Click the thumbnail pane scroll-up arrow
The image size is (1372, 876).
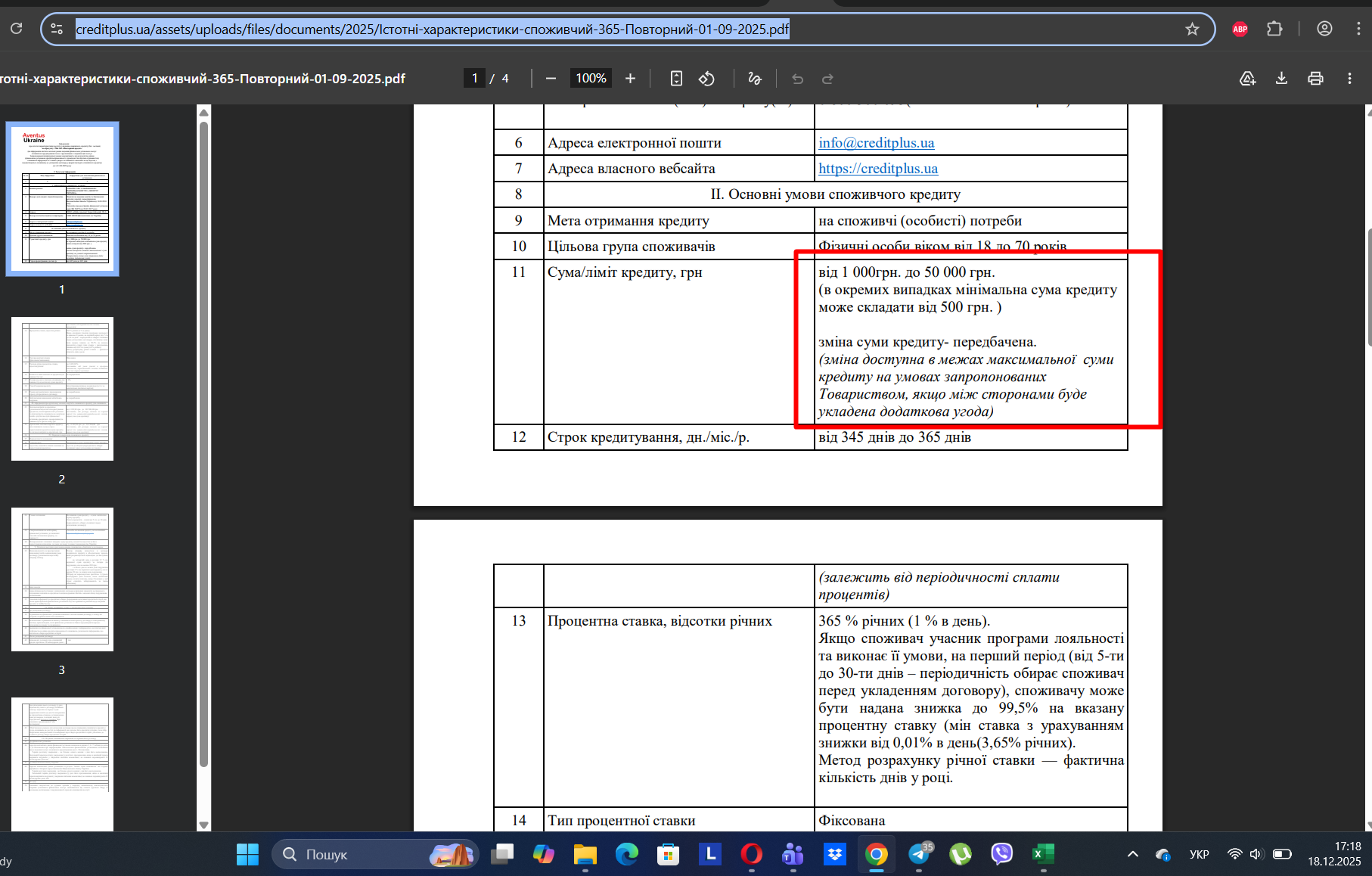click(x=203, y=112)
